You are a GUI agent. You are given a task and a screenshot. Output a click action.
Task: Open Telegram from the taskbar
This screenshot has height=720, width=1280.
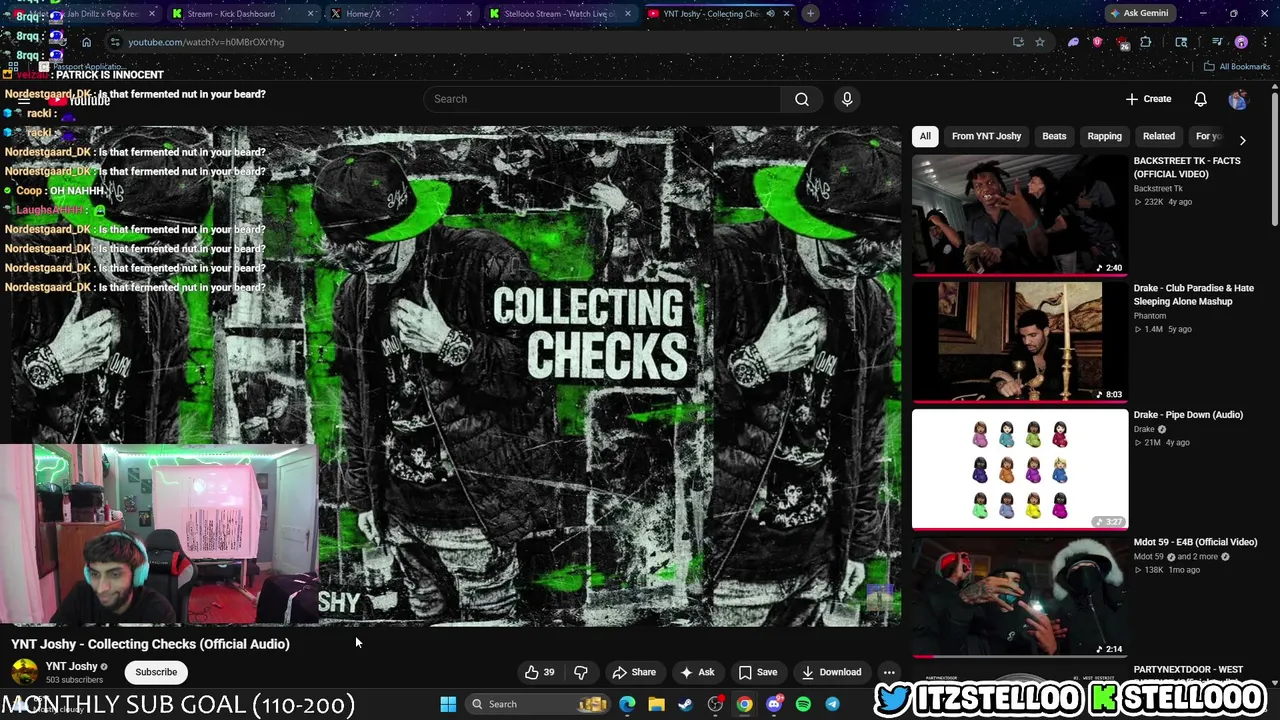coord(832,704)
